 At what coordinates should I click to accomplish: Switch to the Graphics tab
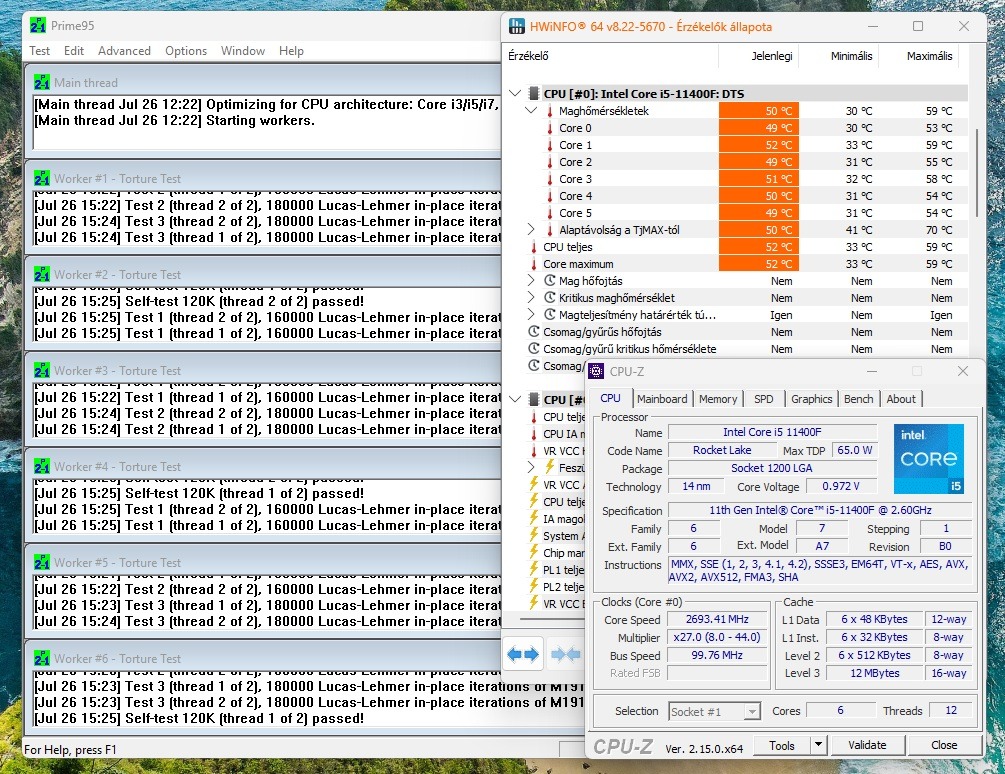(x=811, y=399)
